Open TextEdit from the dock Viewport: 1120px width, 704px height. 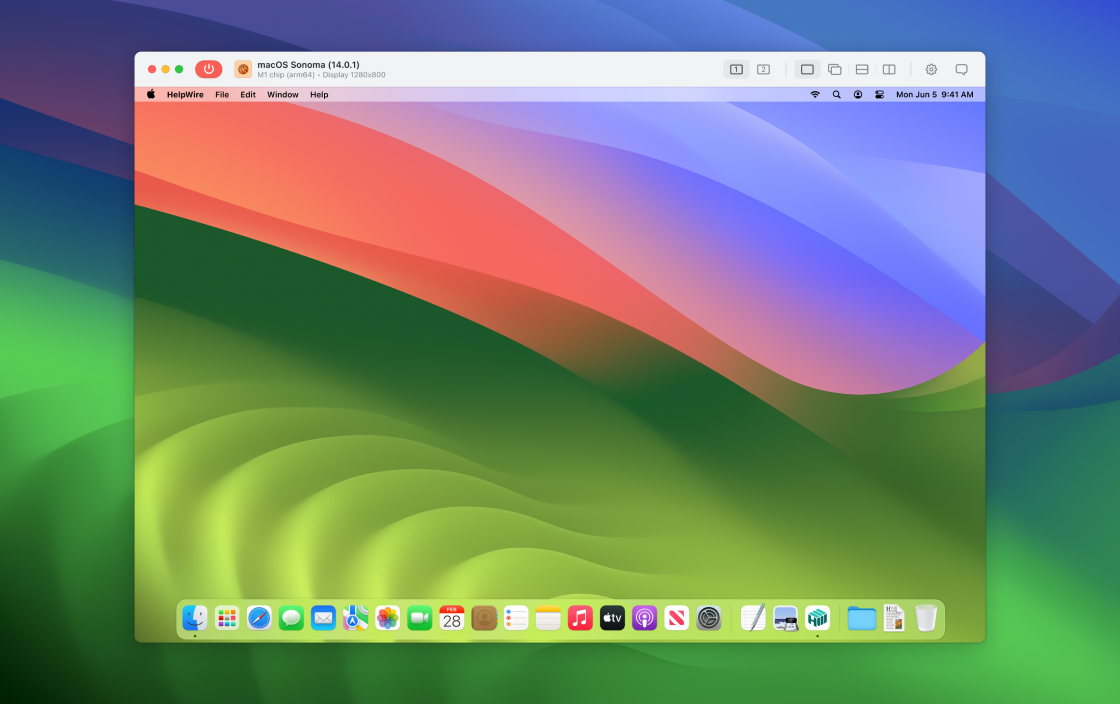pos(753,618)
